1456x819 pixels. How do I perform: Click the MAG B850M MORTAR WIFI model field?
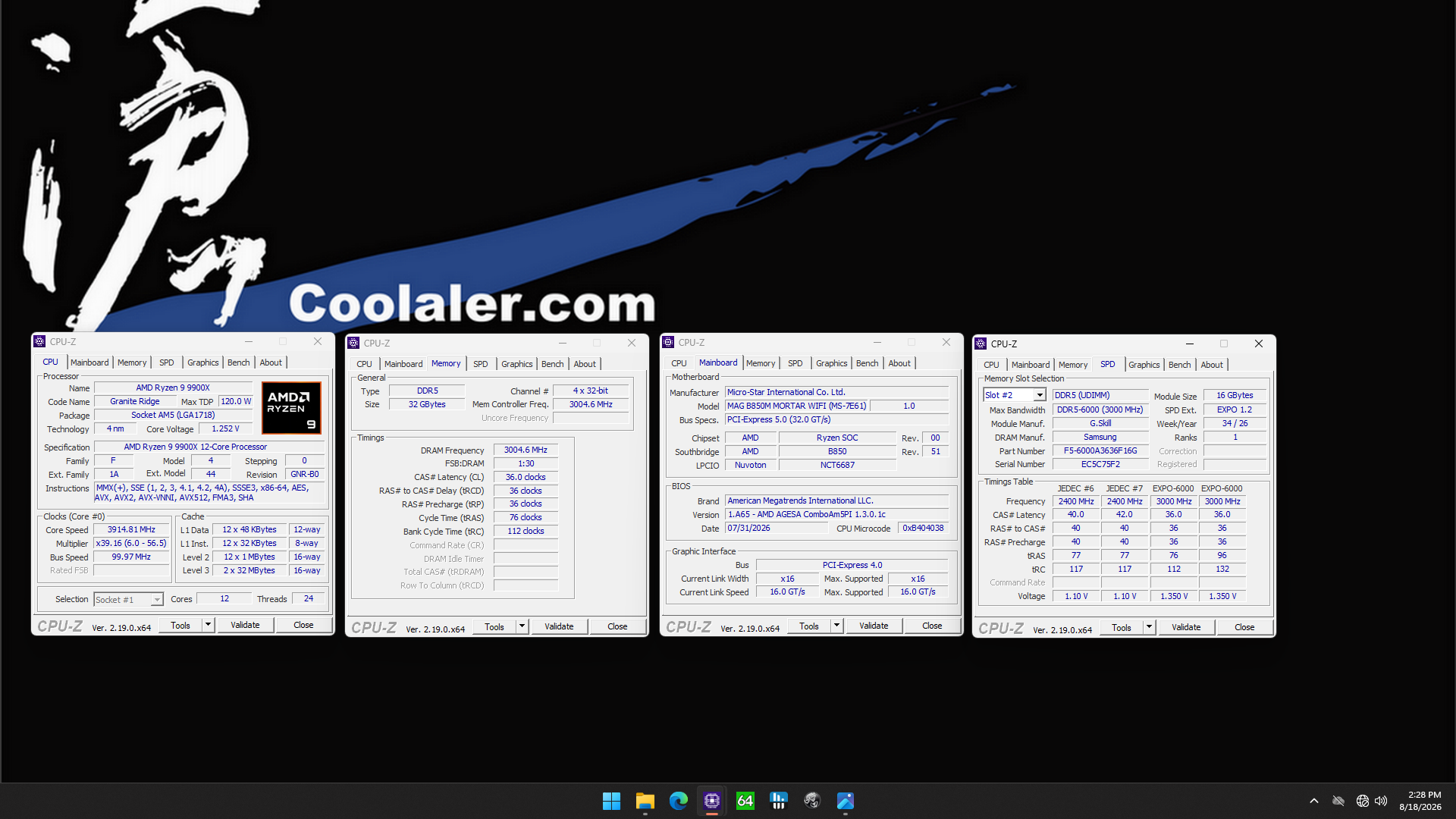[796, 406]
